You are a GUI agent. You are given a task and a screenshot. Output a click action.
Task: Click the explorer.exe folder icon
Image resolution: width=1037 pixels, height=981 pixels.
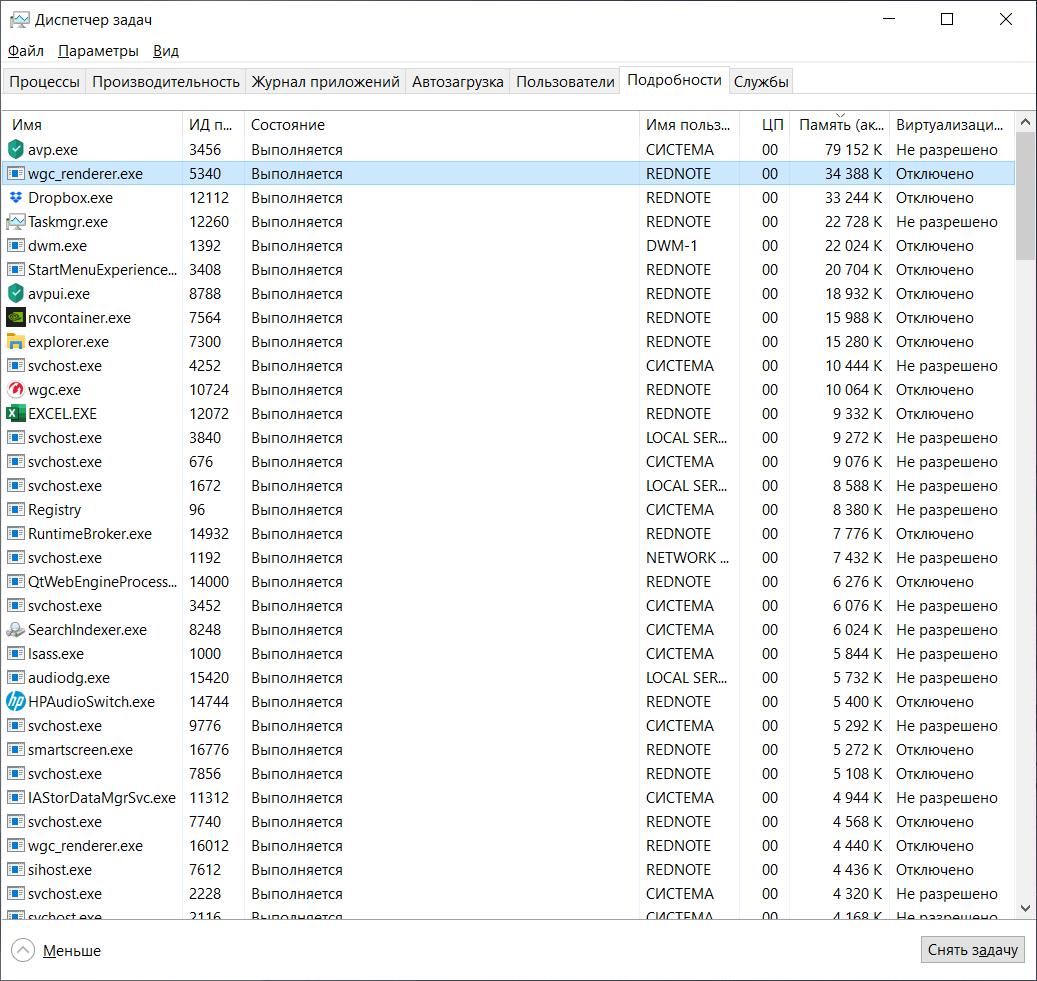tap(16, 341)
